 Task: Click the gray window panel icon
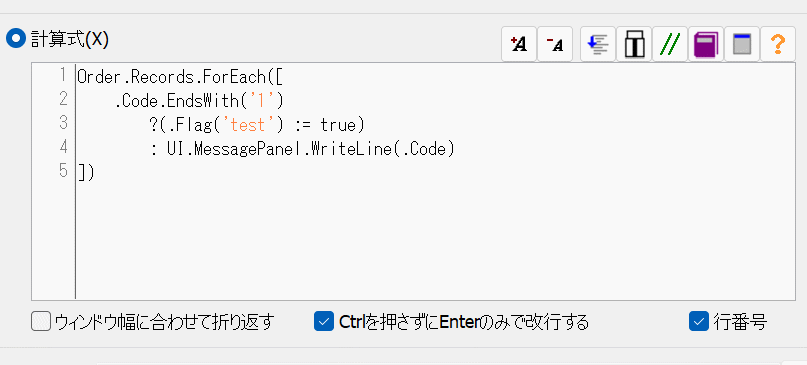tap(742, 44)
